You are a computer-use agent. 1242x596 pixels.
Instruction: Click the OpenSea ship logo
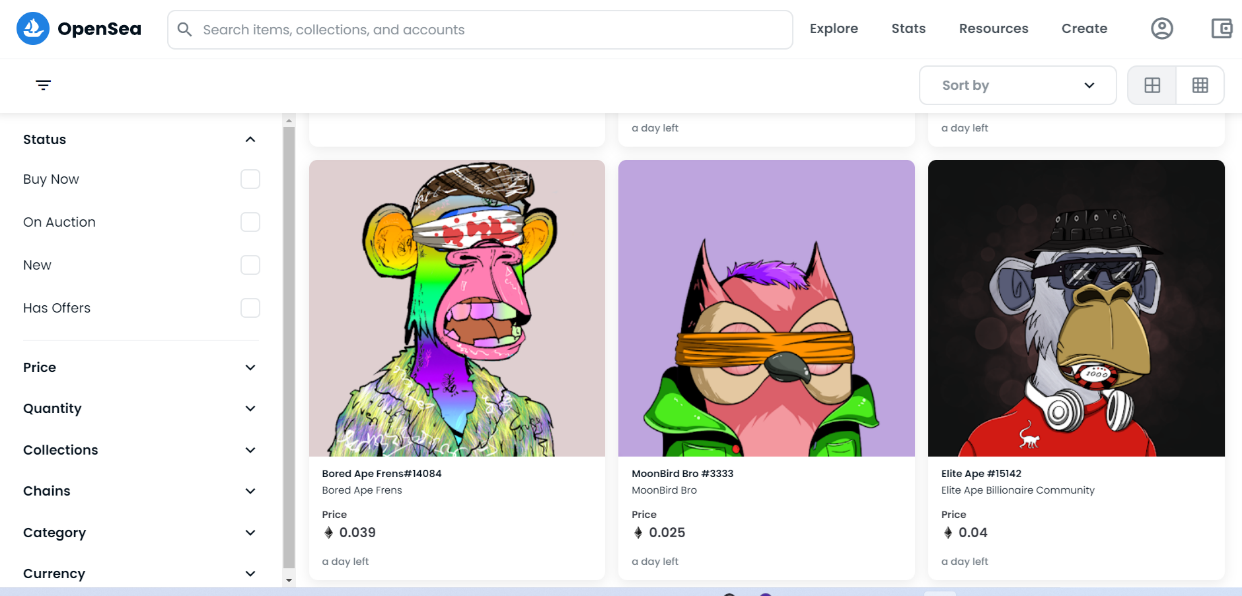33,29
